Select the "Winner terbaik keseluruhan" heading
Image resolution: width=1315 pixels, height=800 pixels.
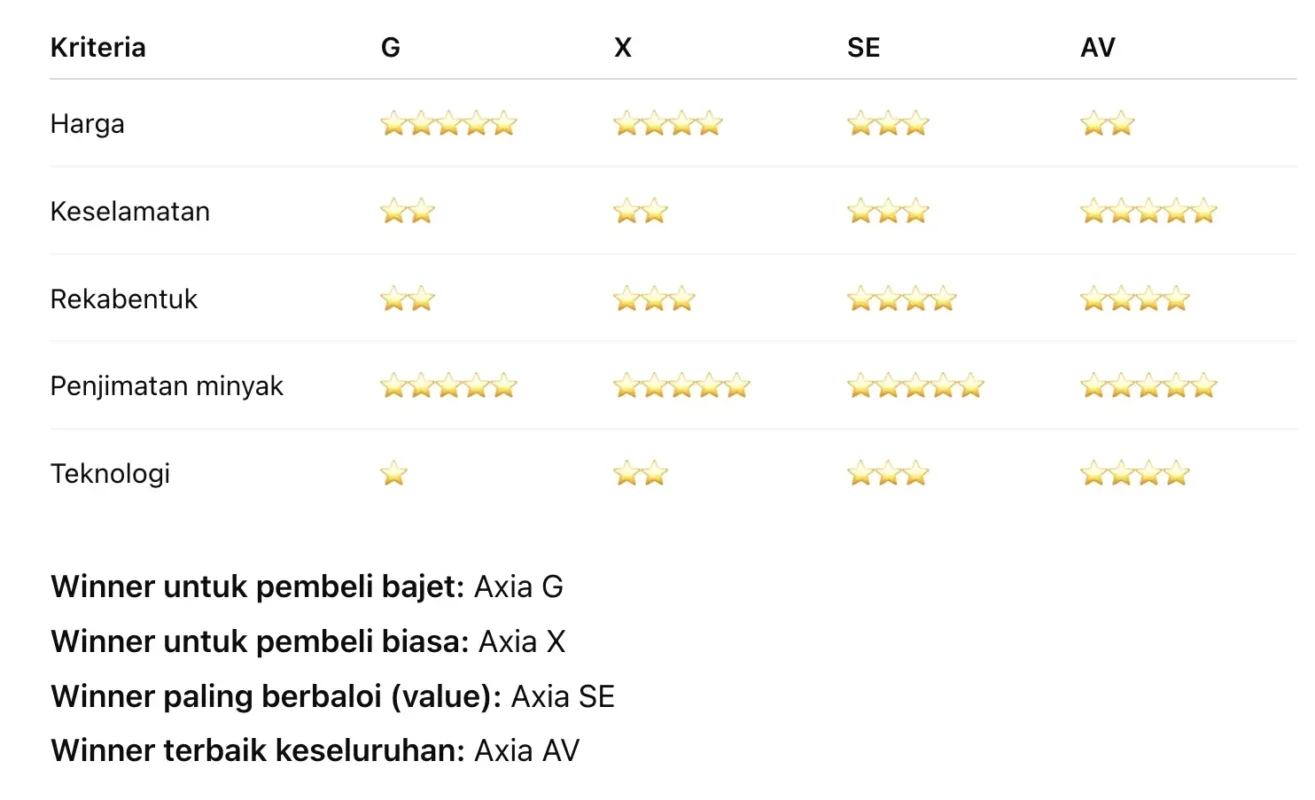pos(257,750)
